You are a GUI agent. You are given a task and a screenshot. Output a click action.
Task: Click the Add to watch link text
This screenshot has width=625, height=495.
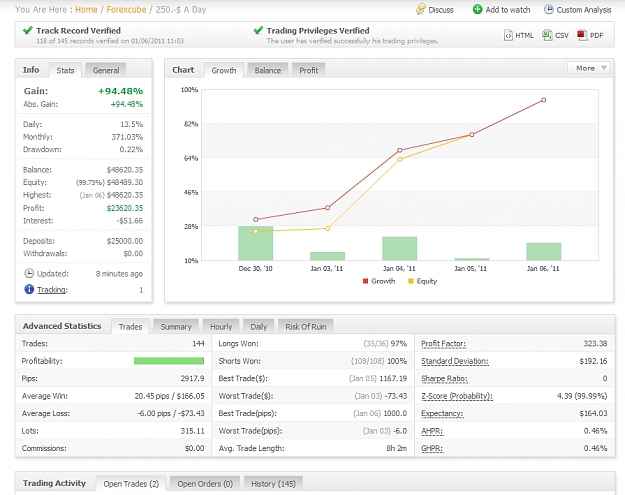point(508,10)
